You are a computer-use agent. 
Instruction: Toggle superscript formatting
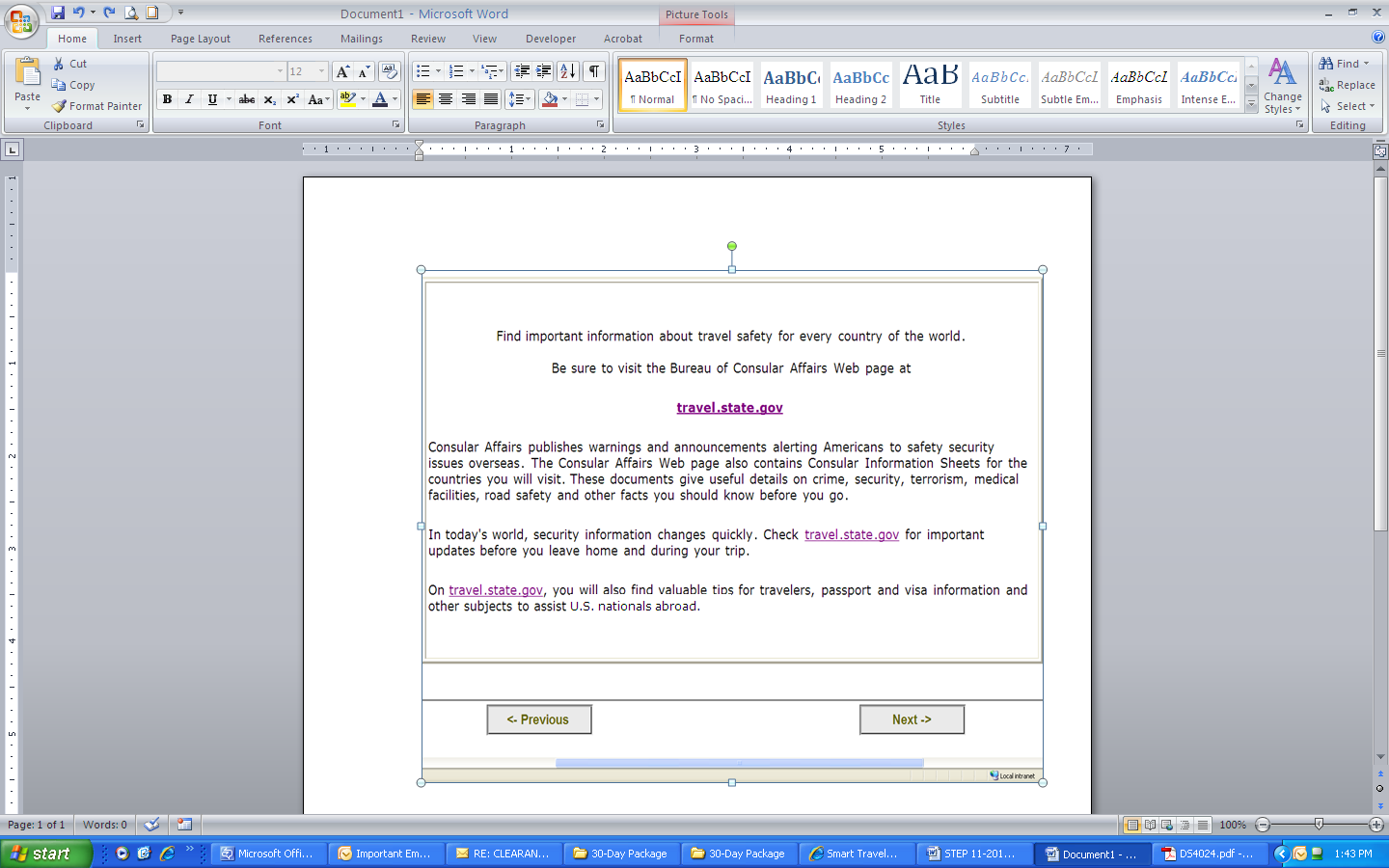(x=292, y=99)
